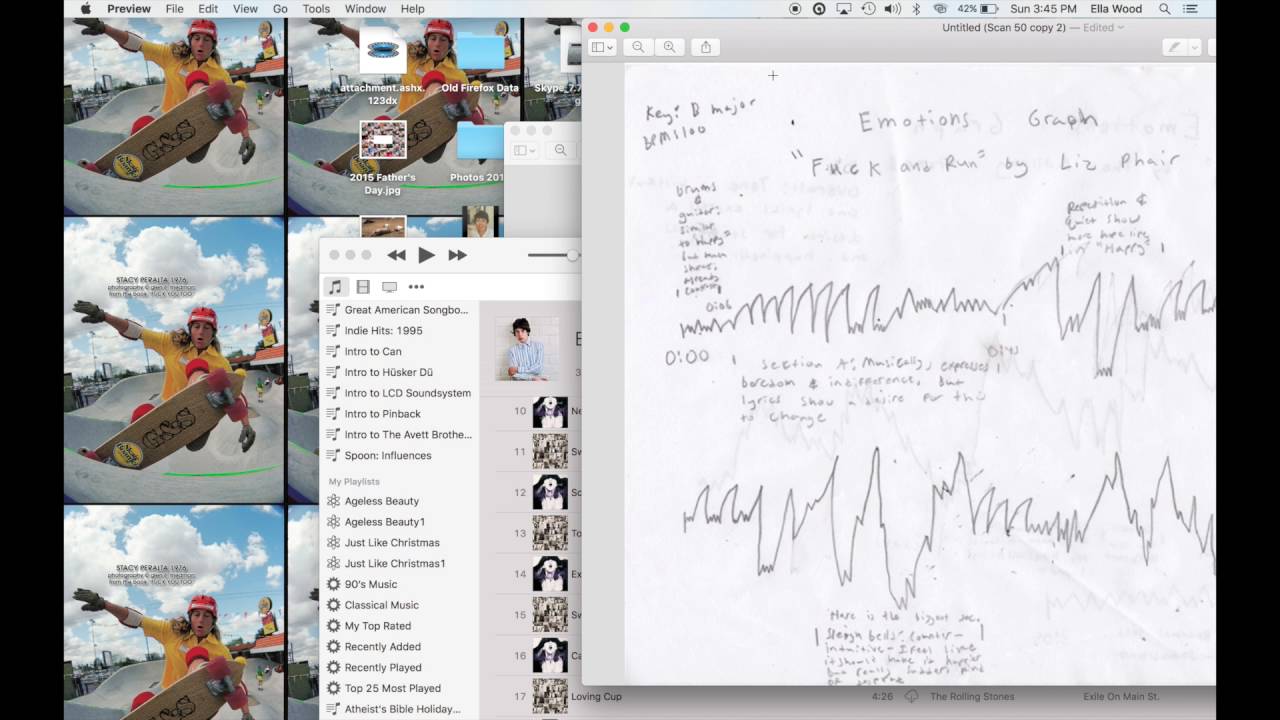Select the Just Like Christmas playlist name
The width and height of the screenshot is (1280, 720).
click(392, 543)
